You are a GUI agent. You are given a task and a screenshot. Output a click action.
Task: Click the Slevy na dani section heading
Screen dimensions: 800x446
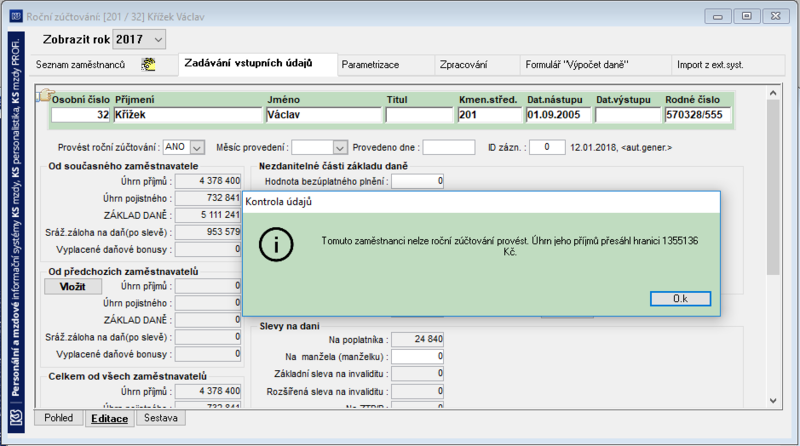point(289,326)
